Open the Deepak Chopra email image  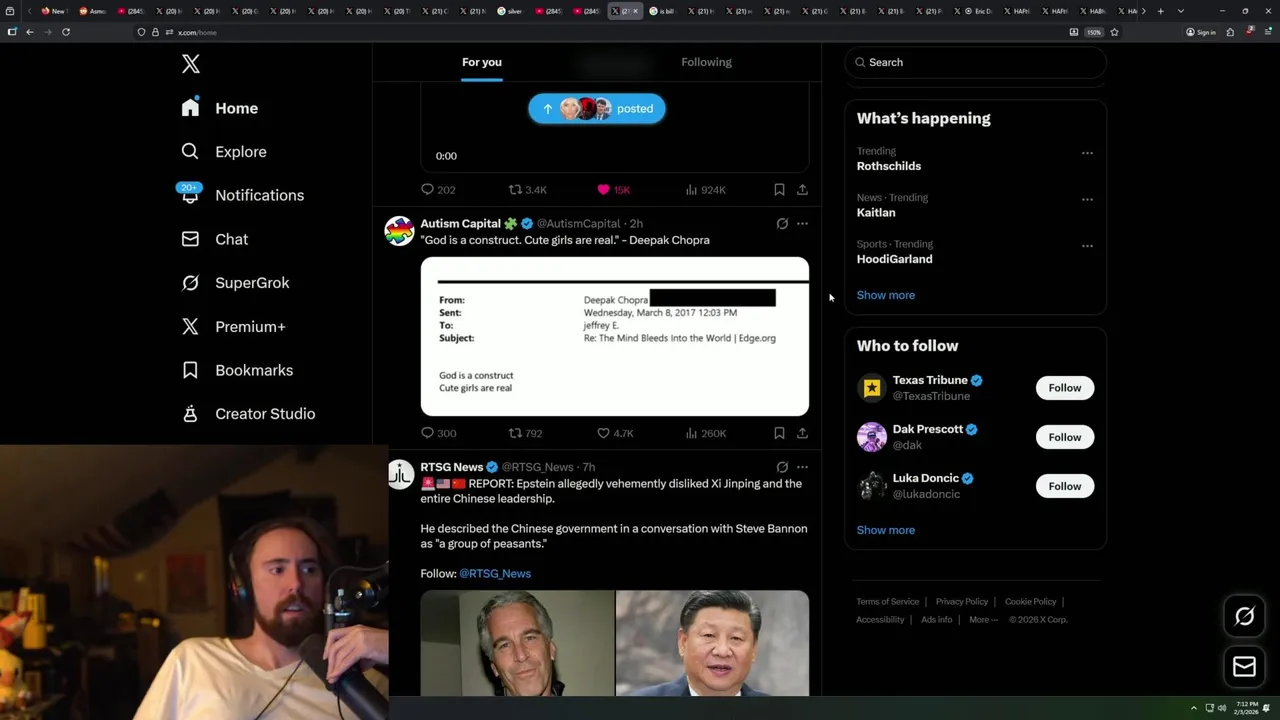(x=615, y=336)
